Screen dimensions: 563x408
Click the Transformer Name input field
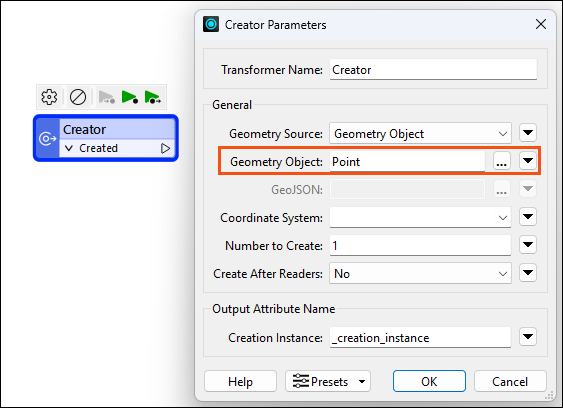tap(433, 70)
